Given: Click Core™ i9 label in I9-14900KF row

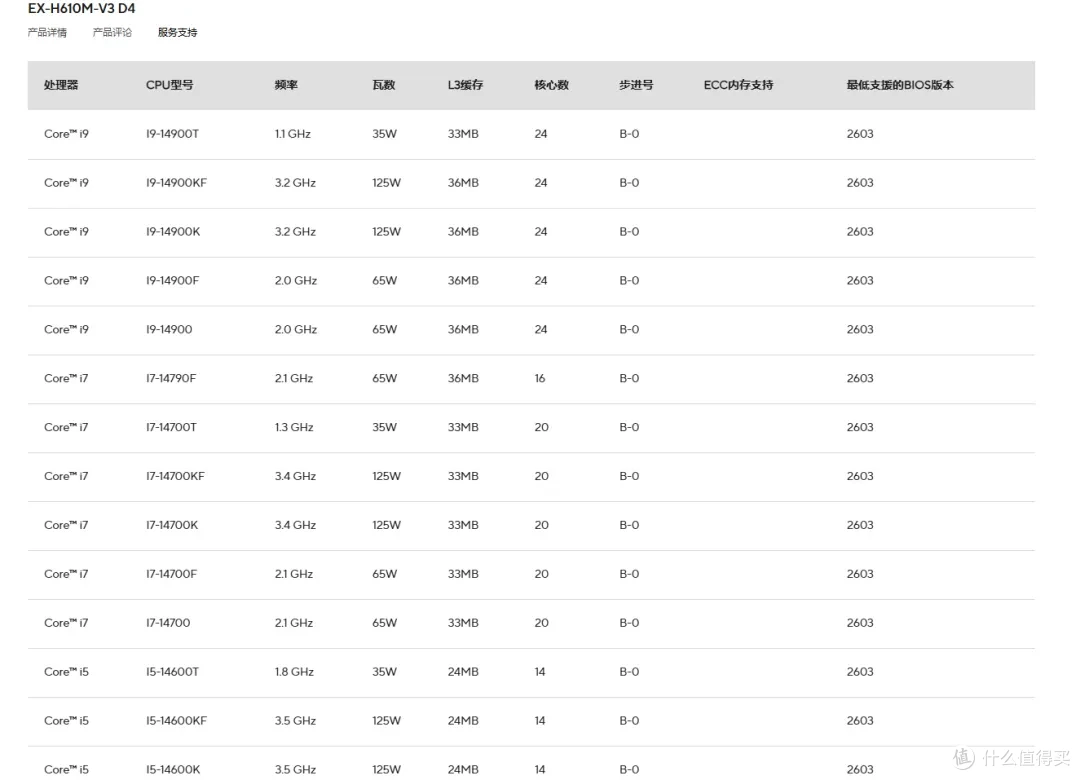Looking at the screenshot, I should (x=66, y=183).
